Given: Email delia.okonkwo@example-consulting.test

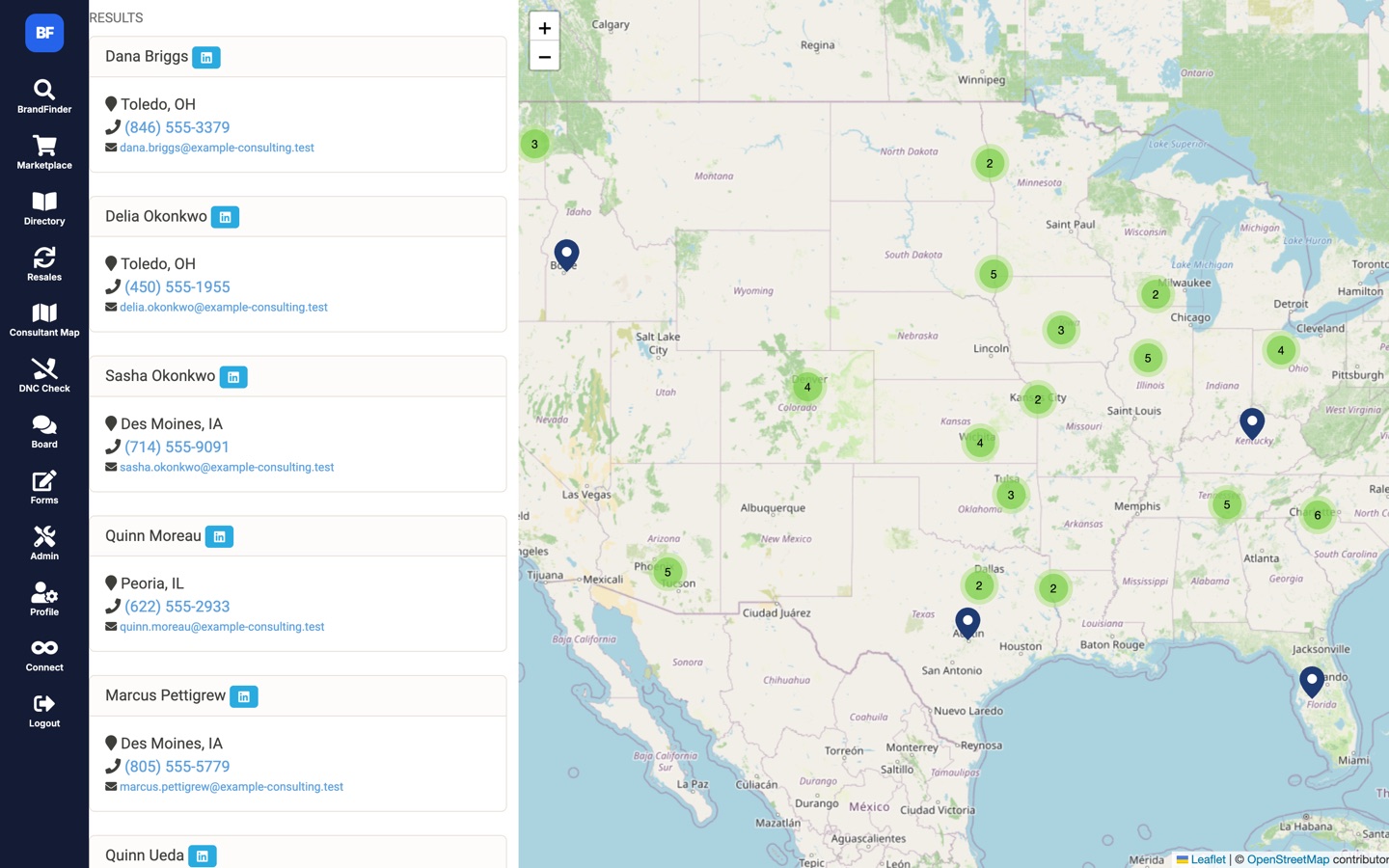Looking at the screenshot, I should tap(224, 308).
